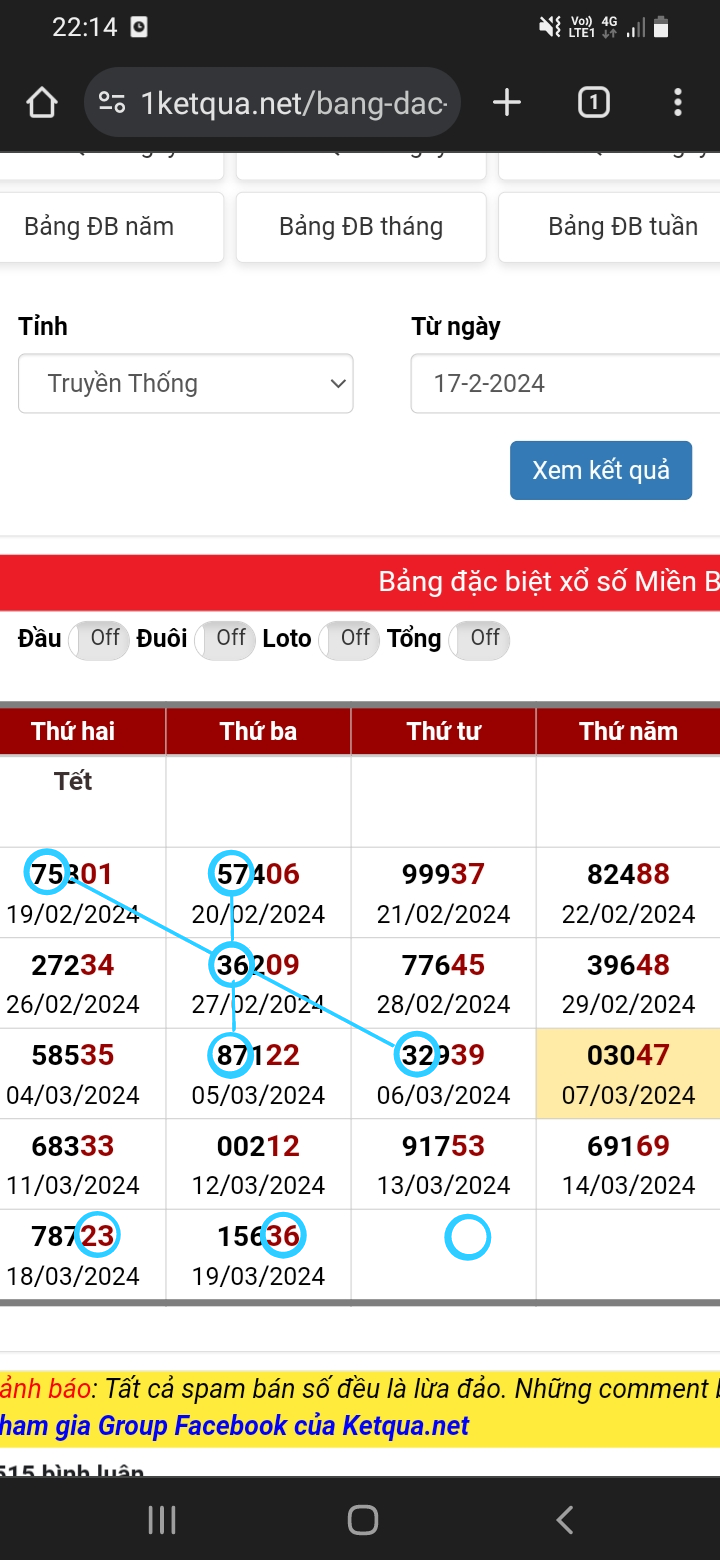The height and width of the screenshot is (1560, 720).
Task: Open browser three-dot menu
Action: [678, 102]
